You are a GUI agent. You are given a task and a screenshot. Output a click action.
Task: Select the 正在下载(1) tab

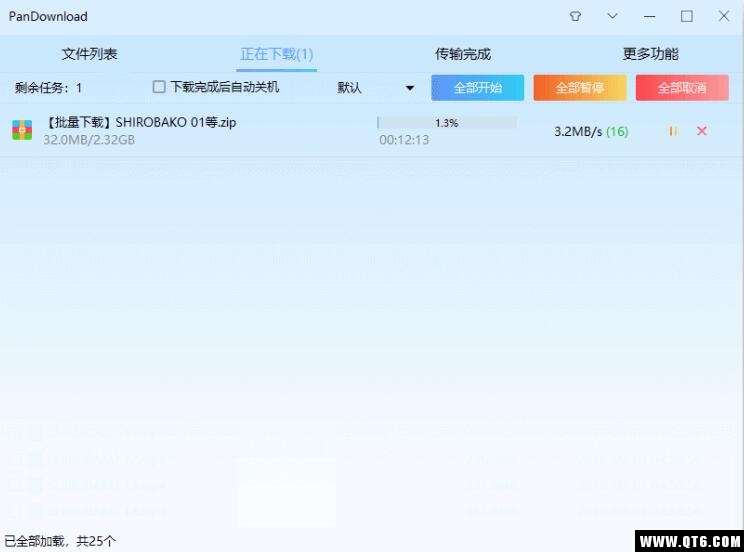277,54
